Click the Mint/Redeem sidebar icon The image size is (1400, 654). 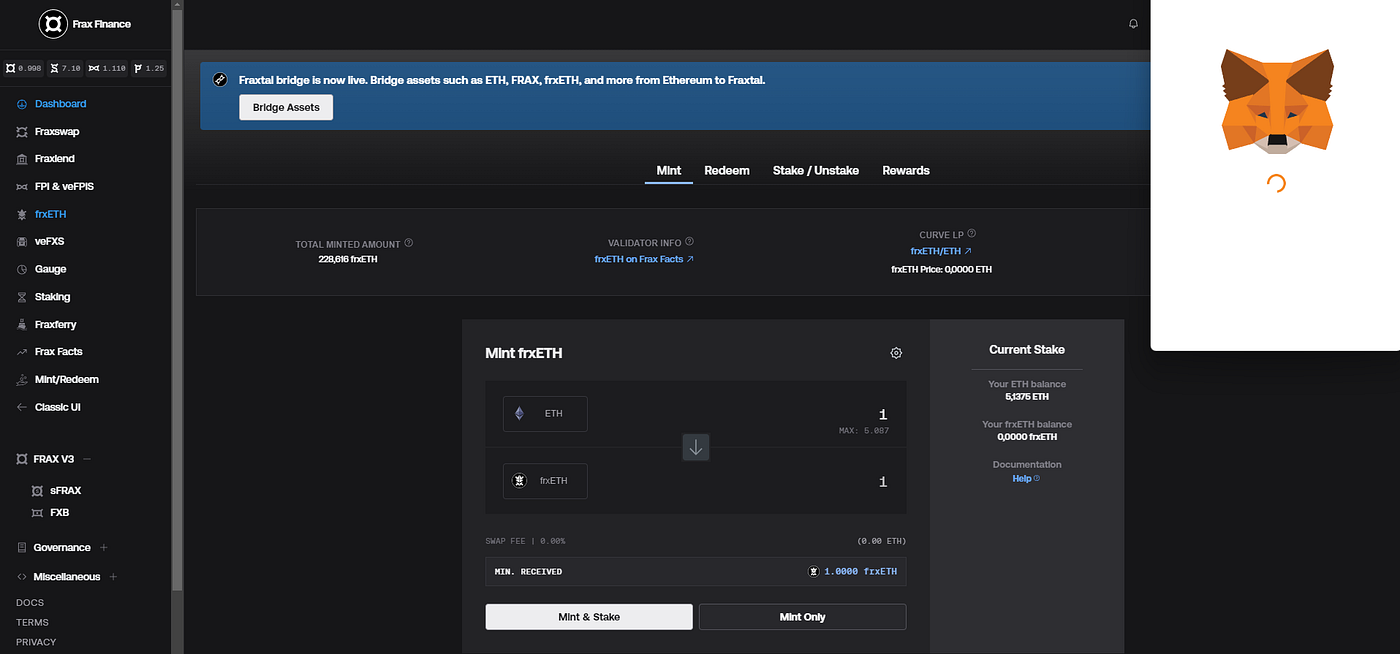[x=22, y=379]
